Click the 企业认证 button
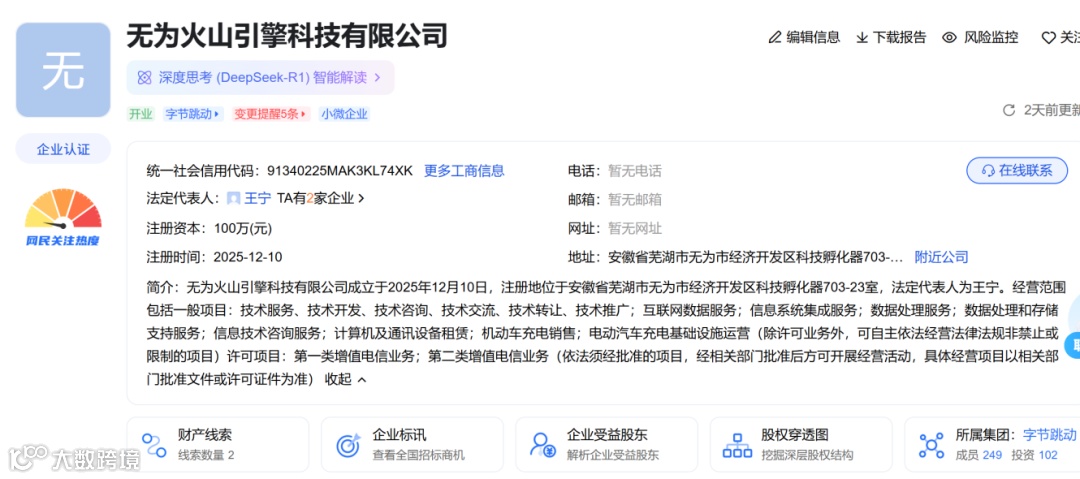 63,149
